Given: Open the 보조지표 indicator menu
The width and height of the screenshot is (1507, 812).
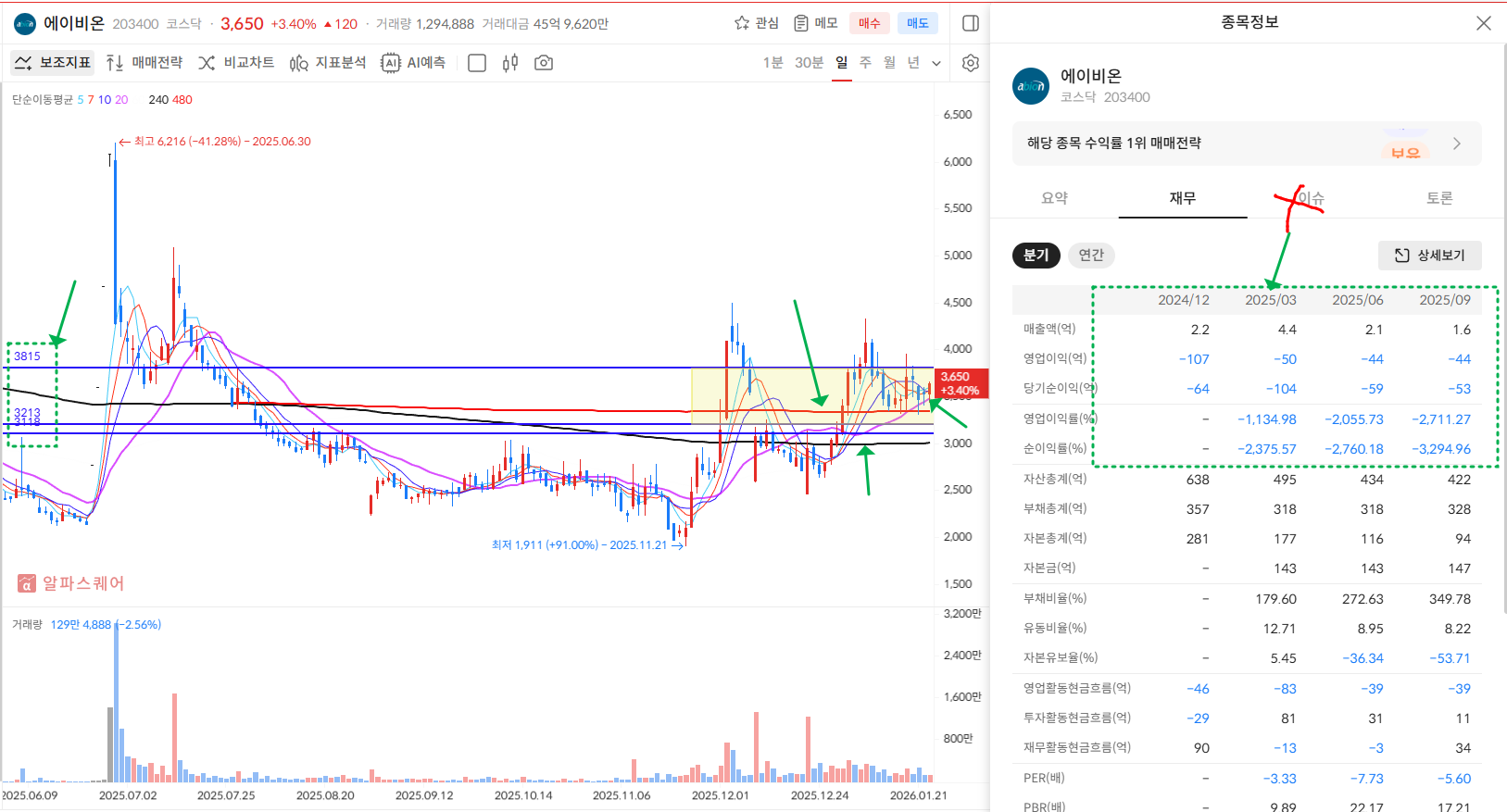Looking at the screenshot, I should point(53,63).
